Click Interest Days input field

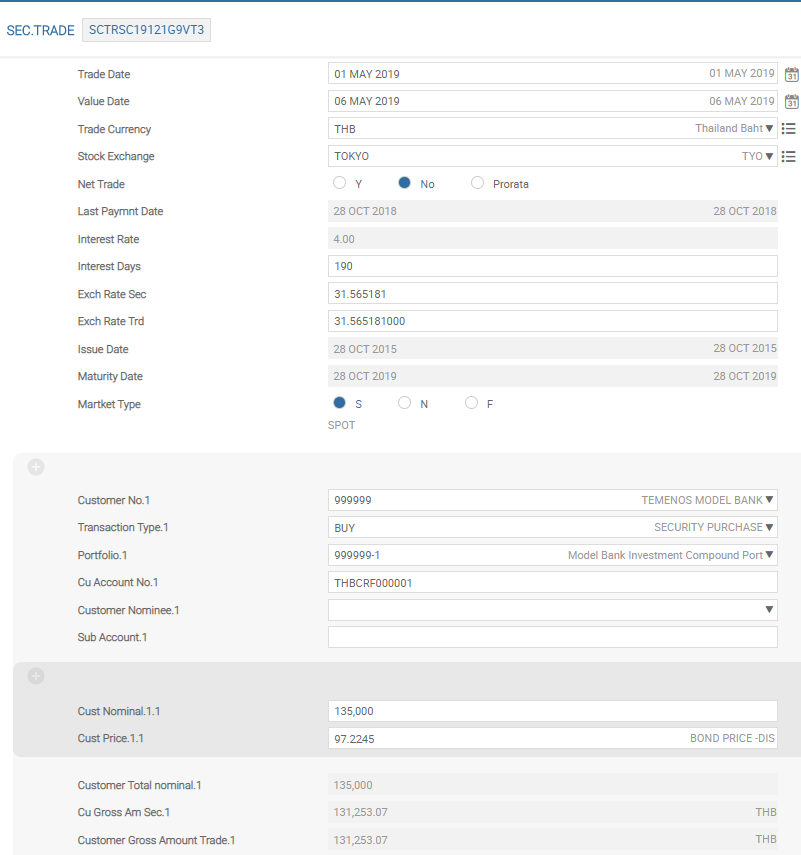tap(552, 266)
